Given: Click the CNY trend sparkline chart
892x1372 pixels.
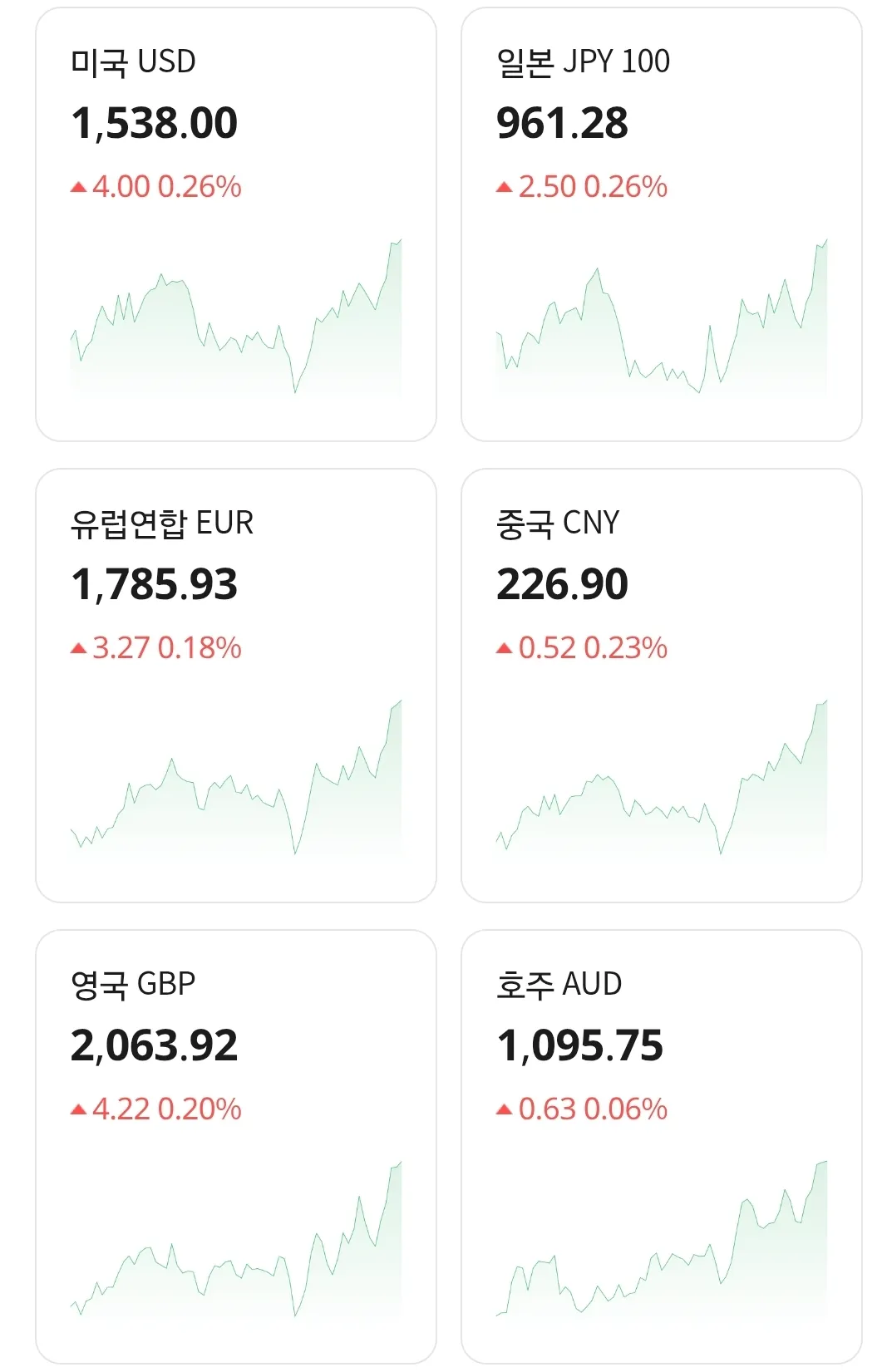Looking at the screenshot, I should pos(662,778).
